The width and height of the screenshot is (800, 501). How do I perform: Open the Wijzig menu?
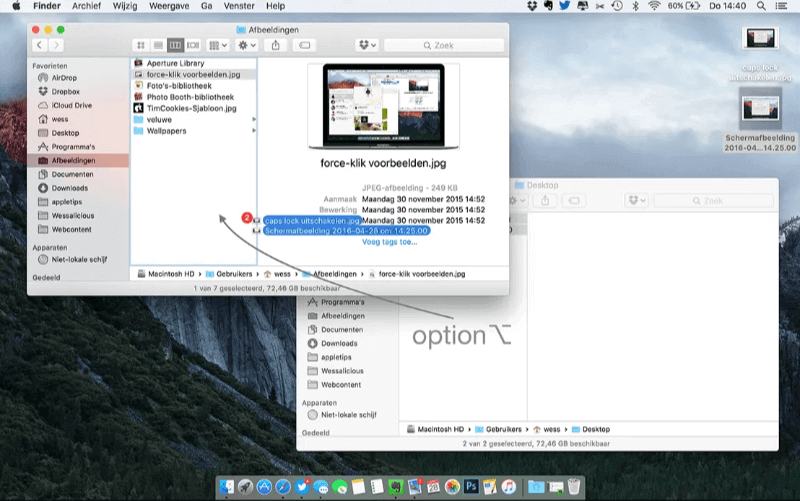click(x=125, y=6)
